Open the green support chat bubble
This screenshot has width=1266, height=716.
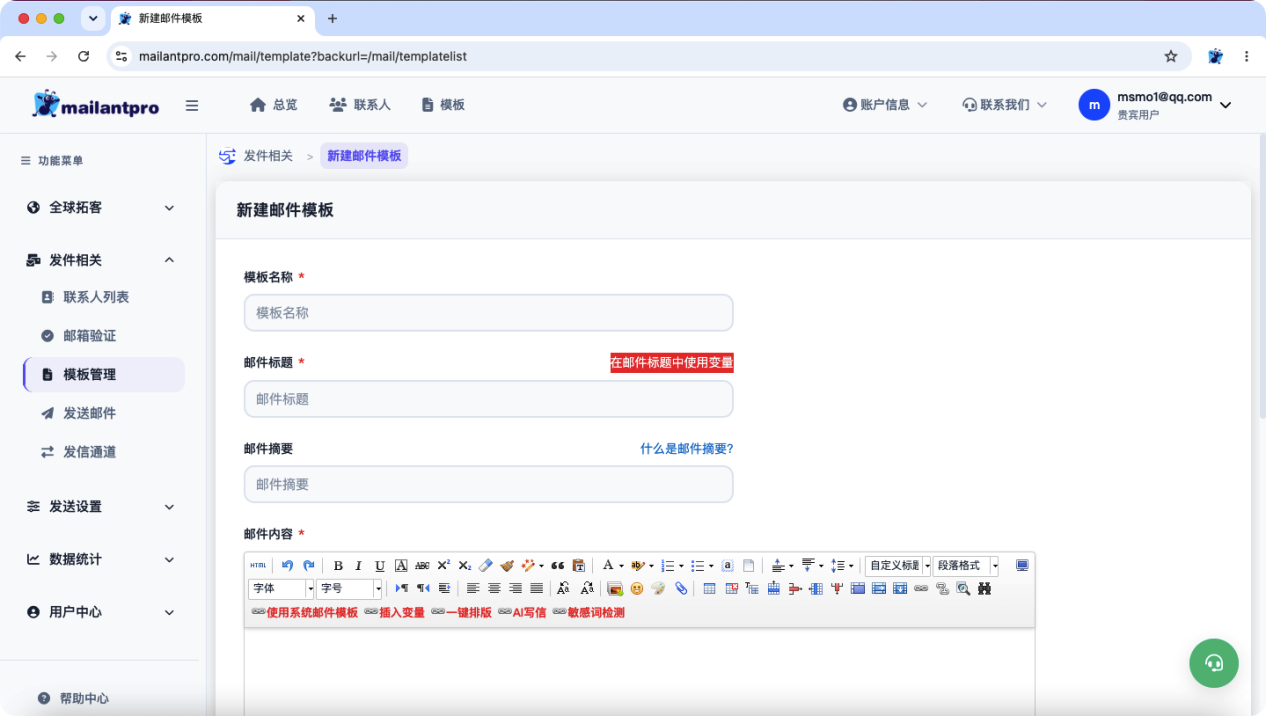1214,662
